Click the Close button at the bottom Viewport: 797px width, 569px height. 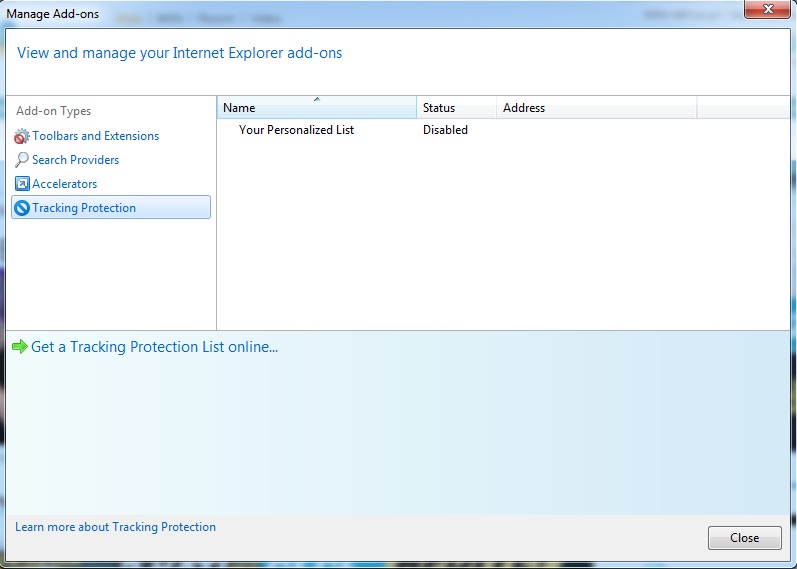pyautogui.click(x=745, y=538)
